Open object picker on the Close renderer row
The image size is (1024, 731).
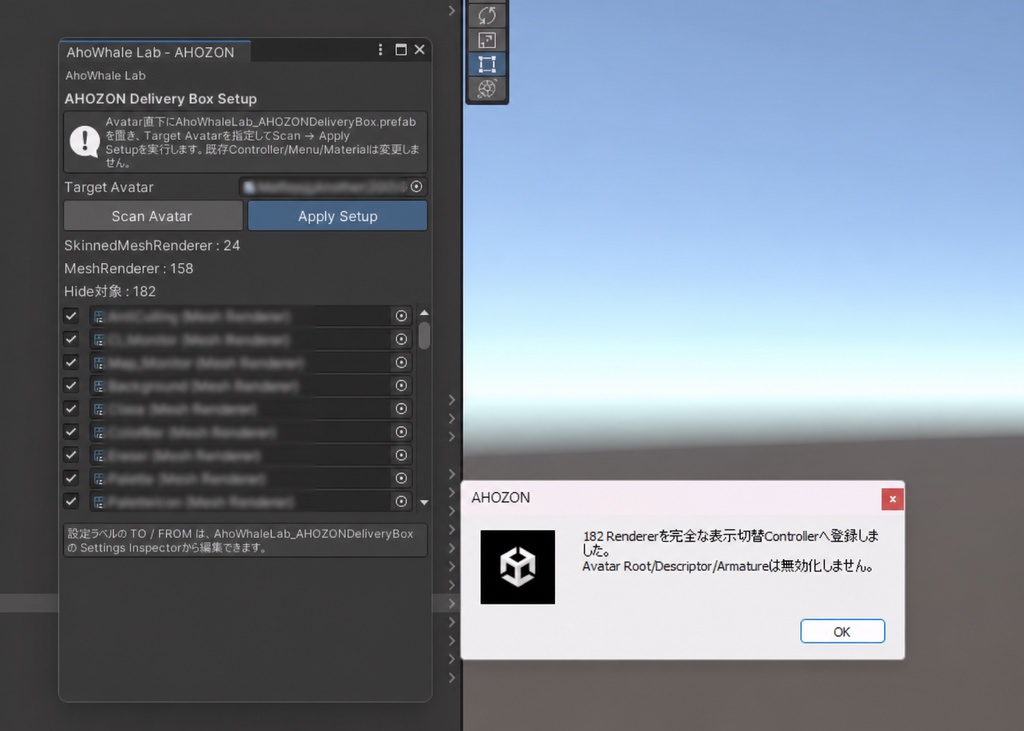coord(402,409)
